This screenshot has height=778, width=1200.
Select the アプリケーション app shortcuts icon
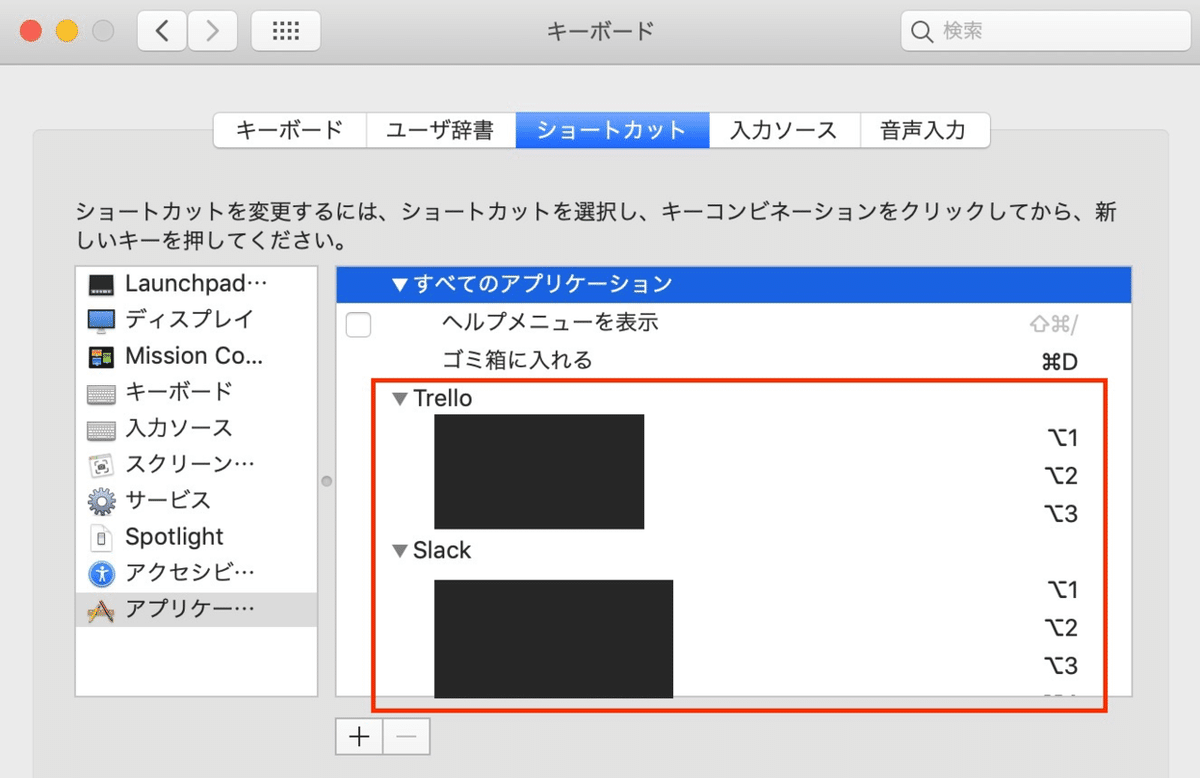(x=101, y=610)
